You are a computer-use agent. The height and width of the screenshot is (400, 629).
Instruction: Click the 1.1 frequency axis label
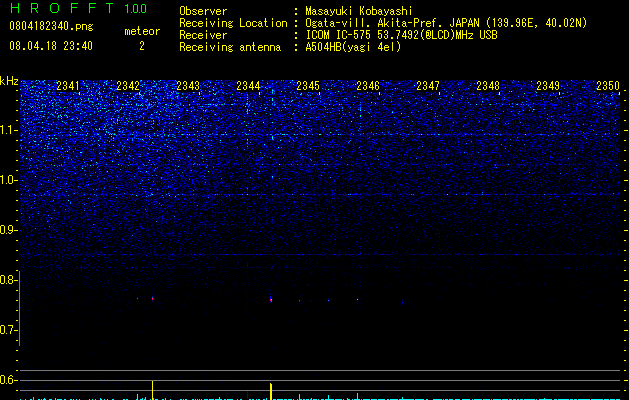tap(9, 130)
